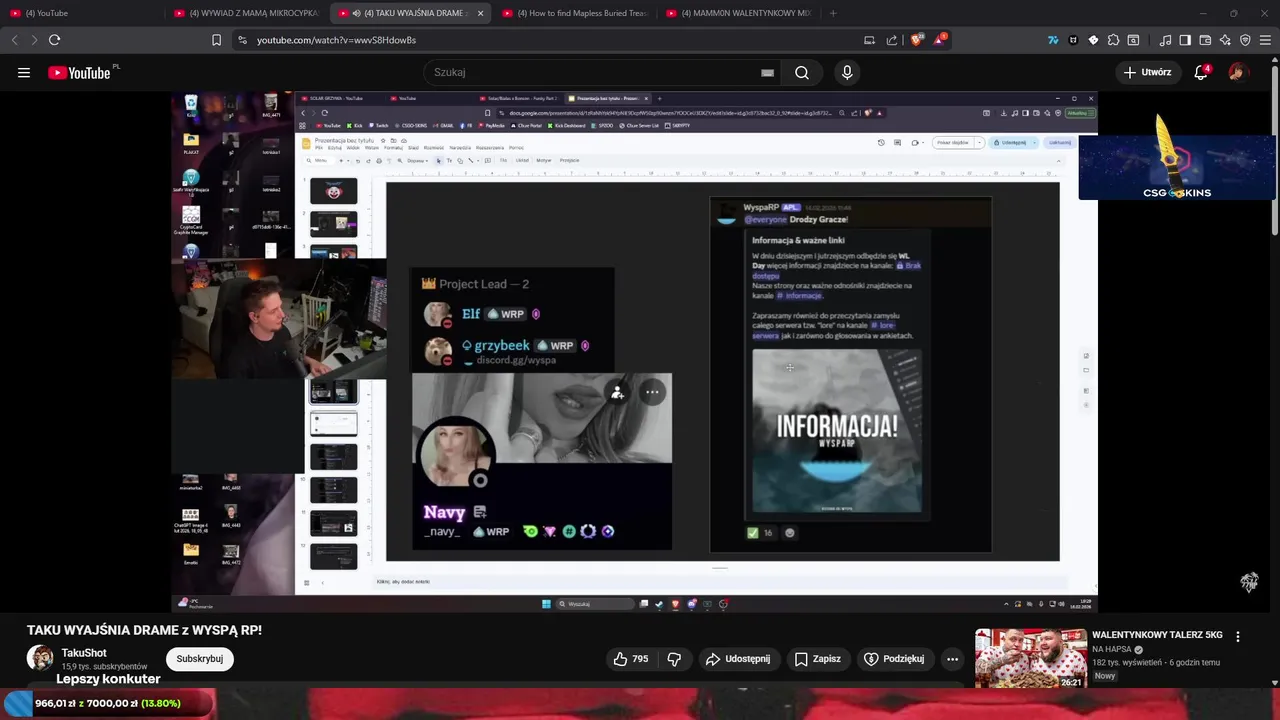Open the Brave Wallet
The height and width of the screenshot is (720, 1280).
(1205, 40)
